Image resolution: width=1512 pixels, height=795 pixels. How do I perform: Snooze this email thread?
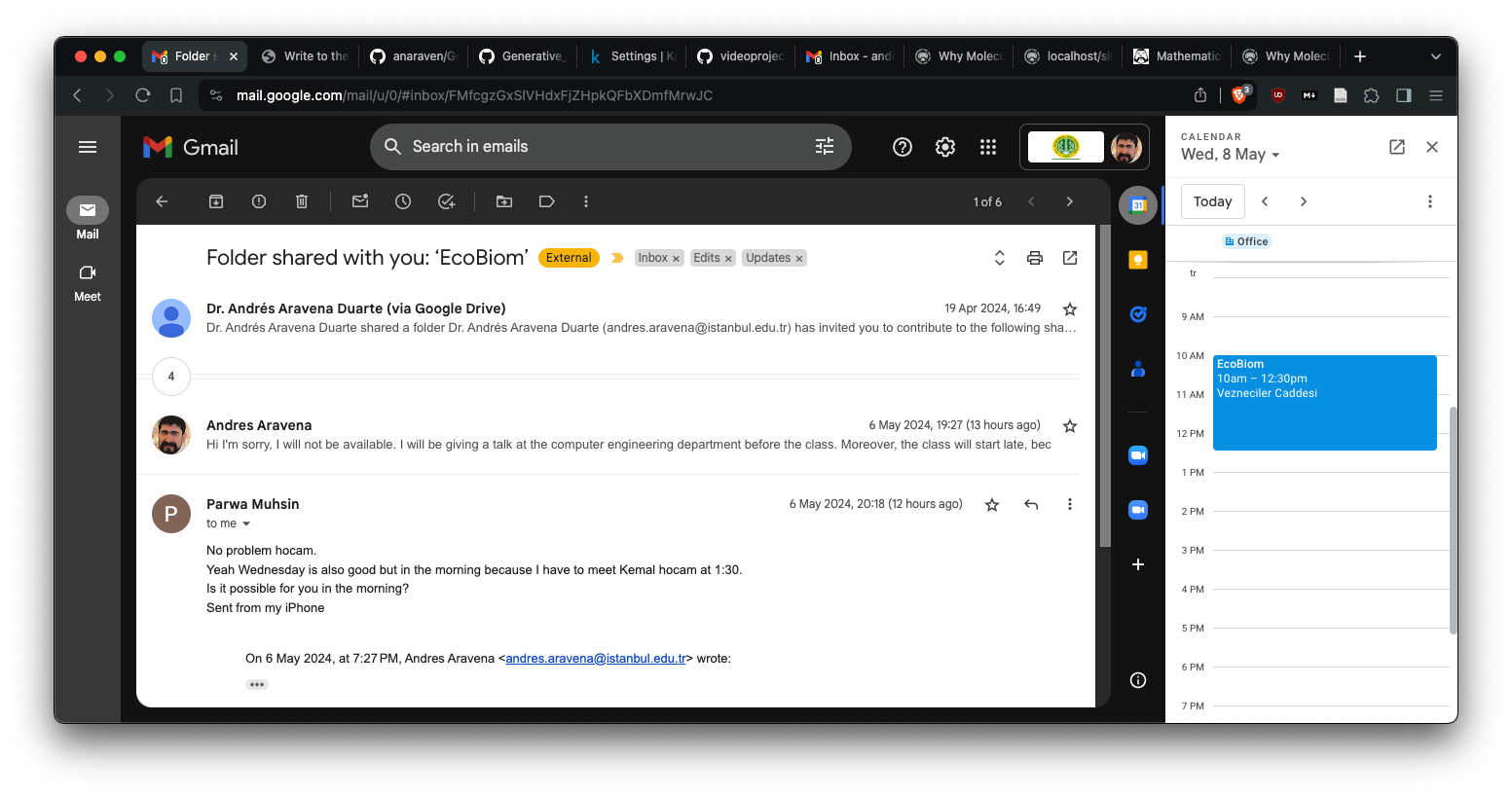(403, 201)
